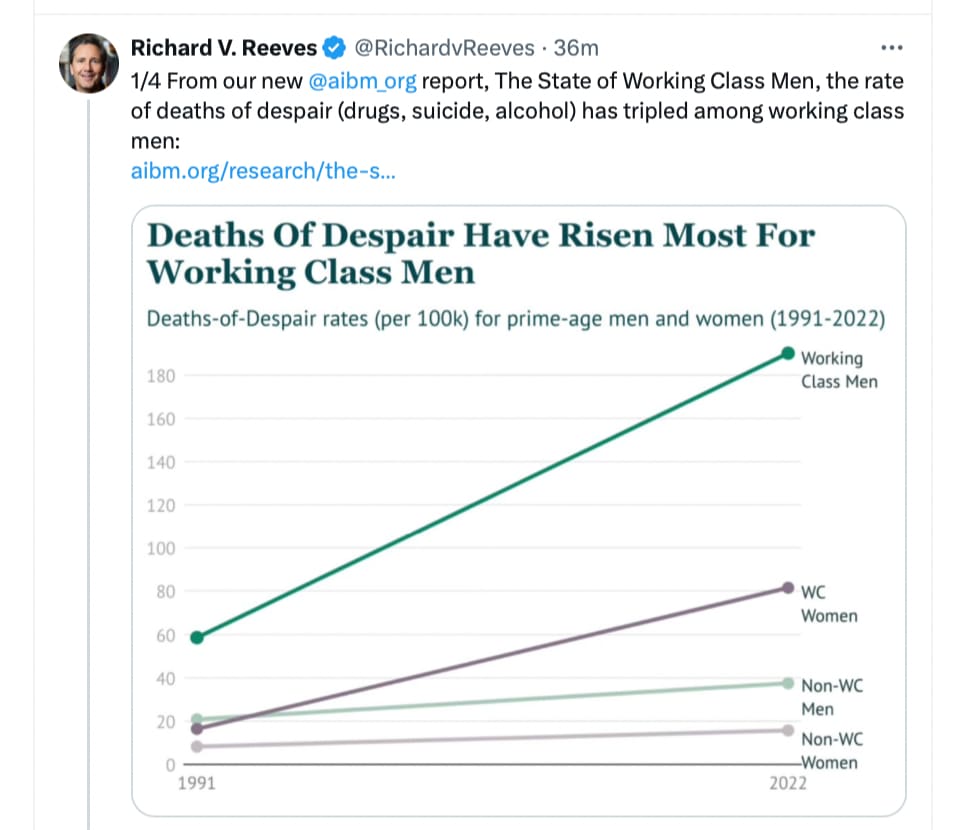Open the three-dot more options menu
Image resolution: width=976 pixels, height=830 pixels.
point(891,48)
